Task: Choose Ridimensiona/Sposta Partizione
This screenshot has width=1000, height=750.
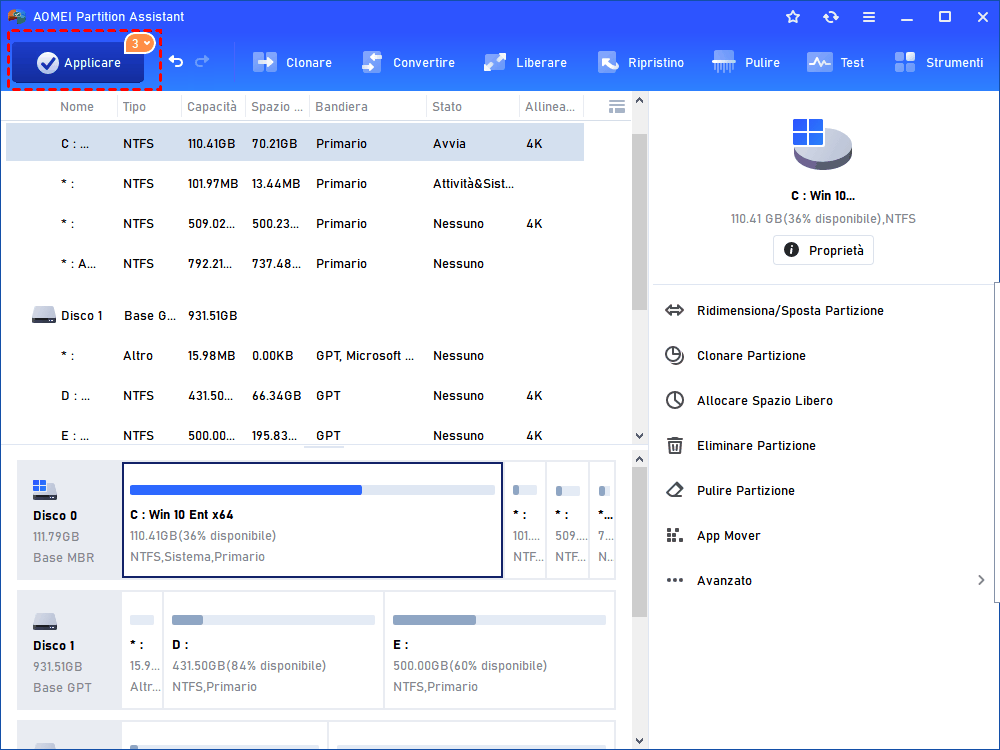Action: coord(790,311)
